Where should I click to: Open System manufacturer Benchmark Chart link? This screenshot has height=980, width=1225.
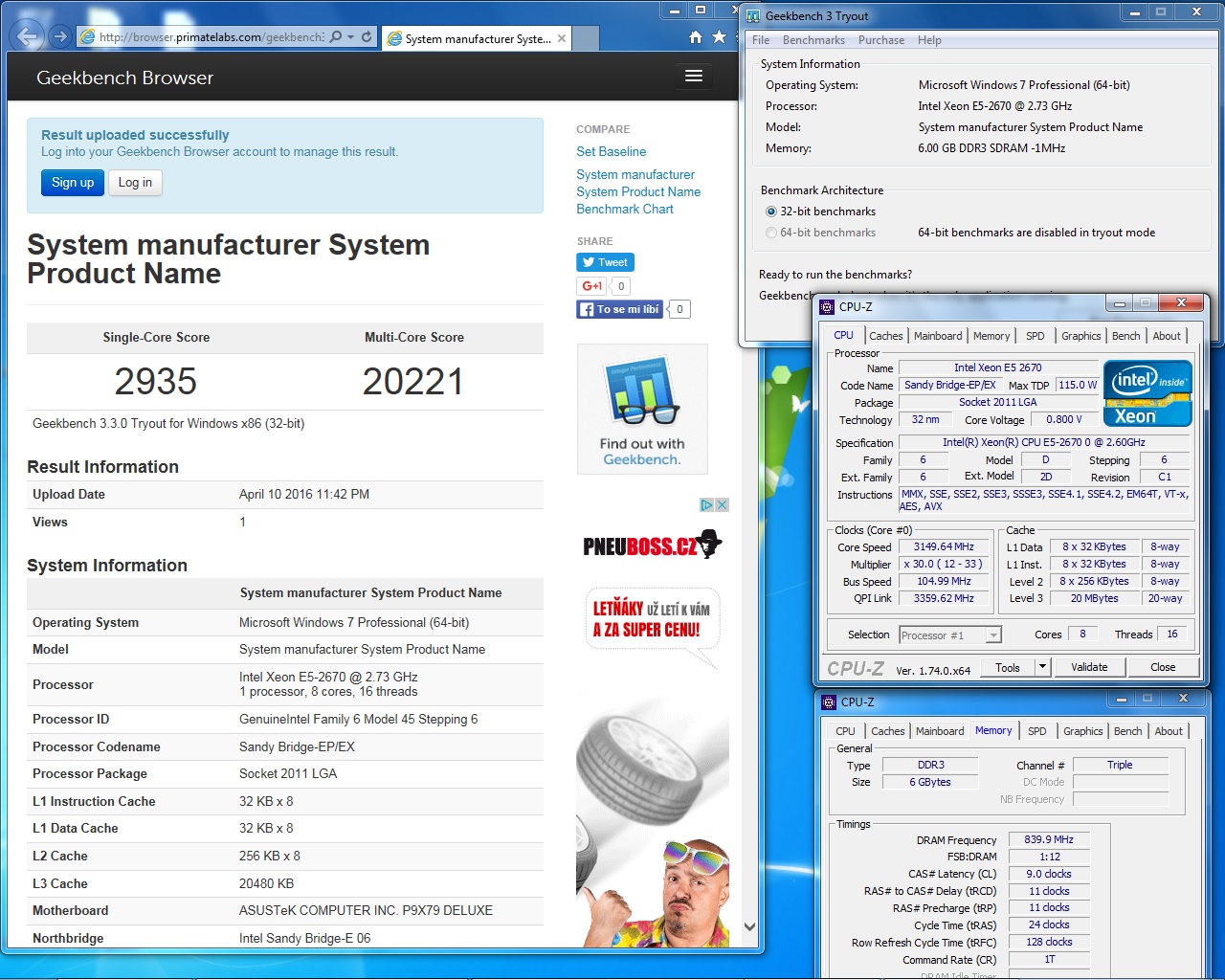pyautogui.click(x=638, y=191)
